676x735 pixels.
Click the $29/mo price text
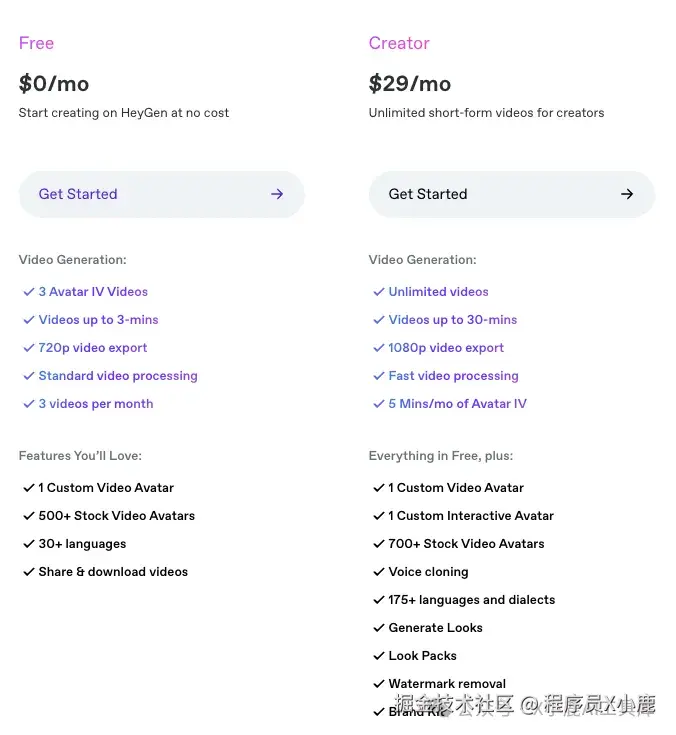[409, 84]
